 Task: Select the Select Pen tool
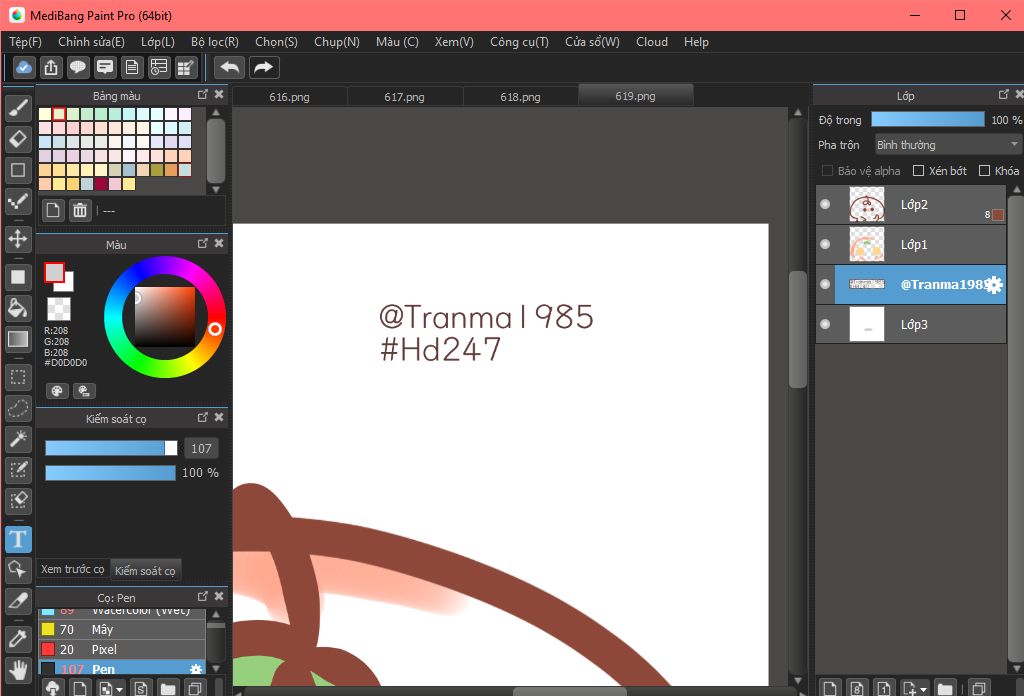click(18, 470)
